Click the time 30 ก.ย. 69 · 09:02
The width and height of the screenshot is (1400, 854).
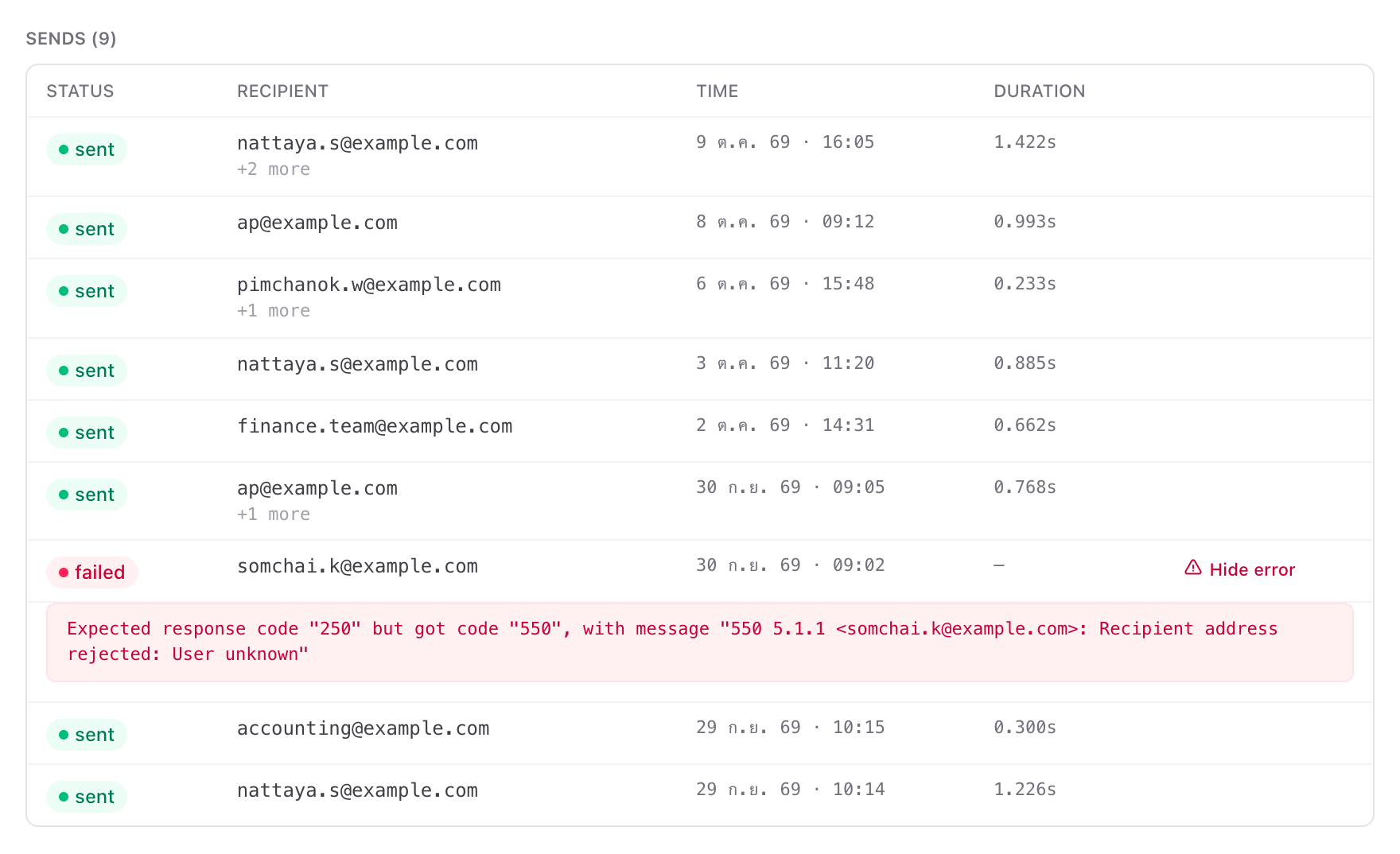(791, 565)
